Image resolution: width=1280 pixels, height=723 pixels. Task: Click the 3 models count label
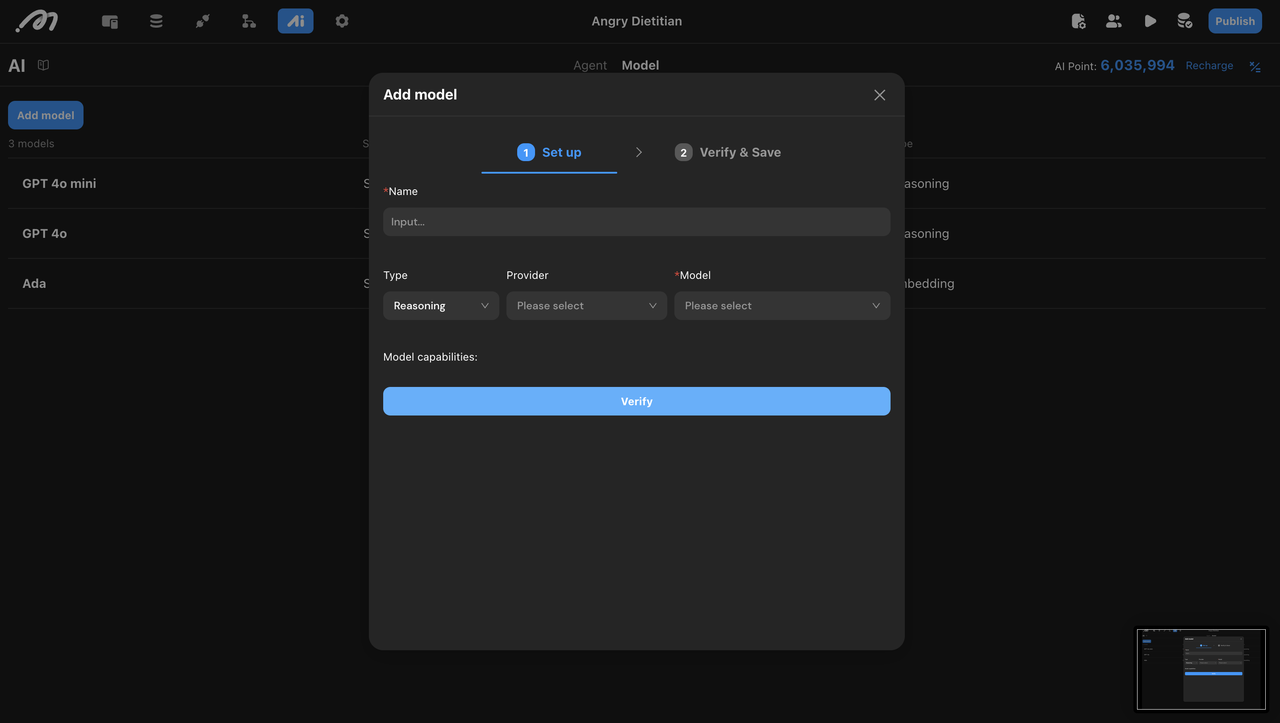click(x=31, y=144)
